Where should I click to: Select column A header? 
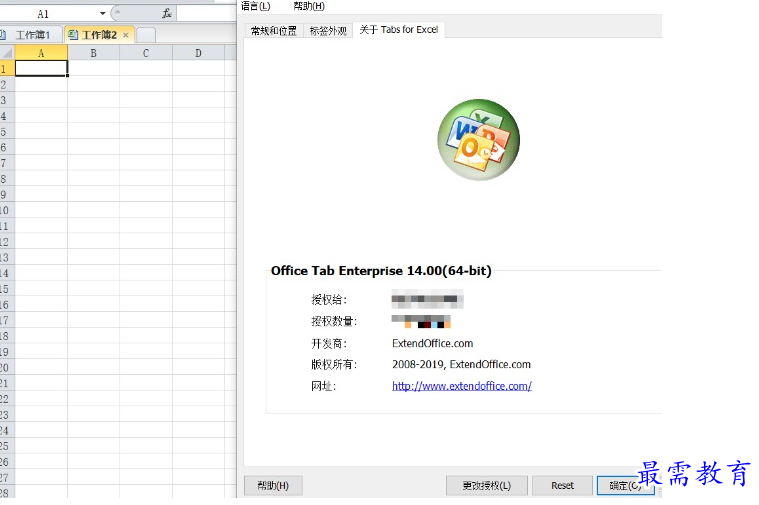pos(41,53)
